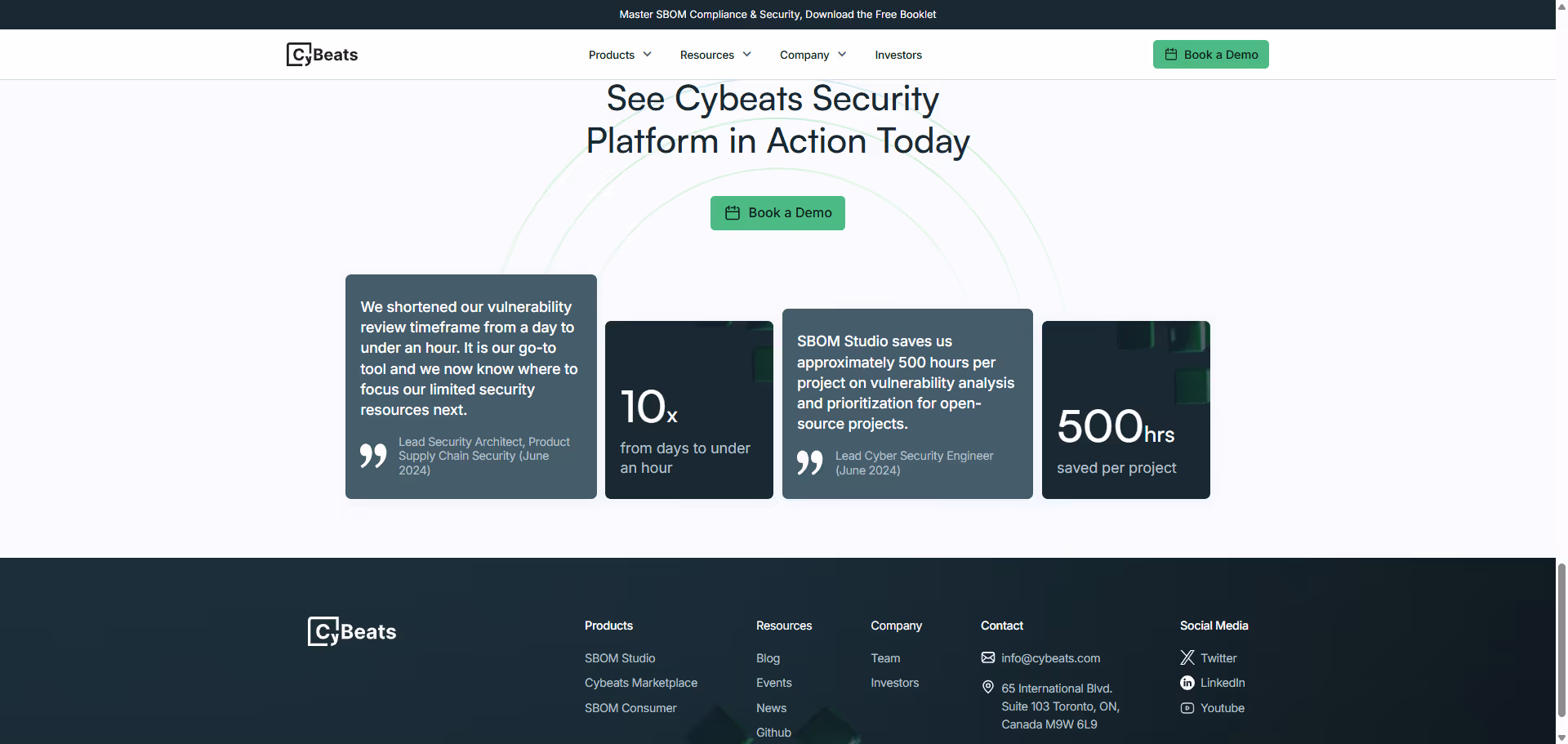This screenshot has height=744, width=1568.
Task: Click the central Book a Demo button
Action: pos(777,213)
